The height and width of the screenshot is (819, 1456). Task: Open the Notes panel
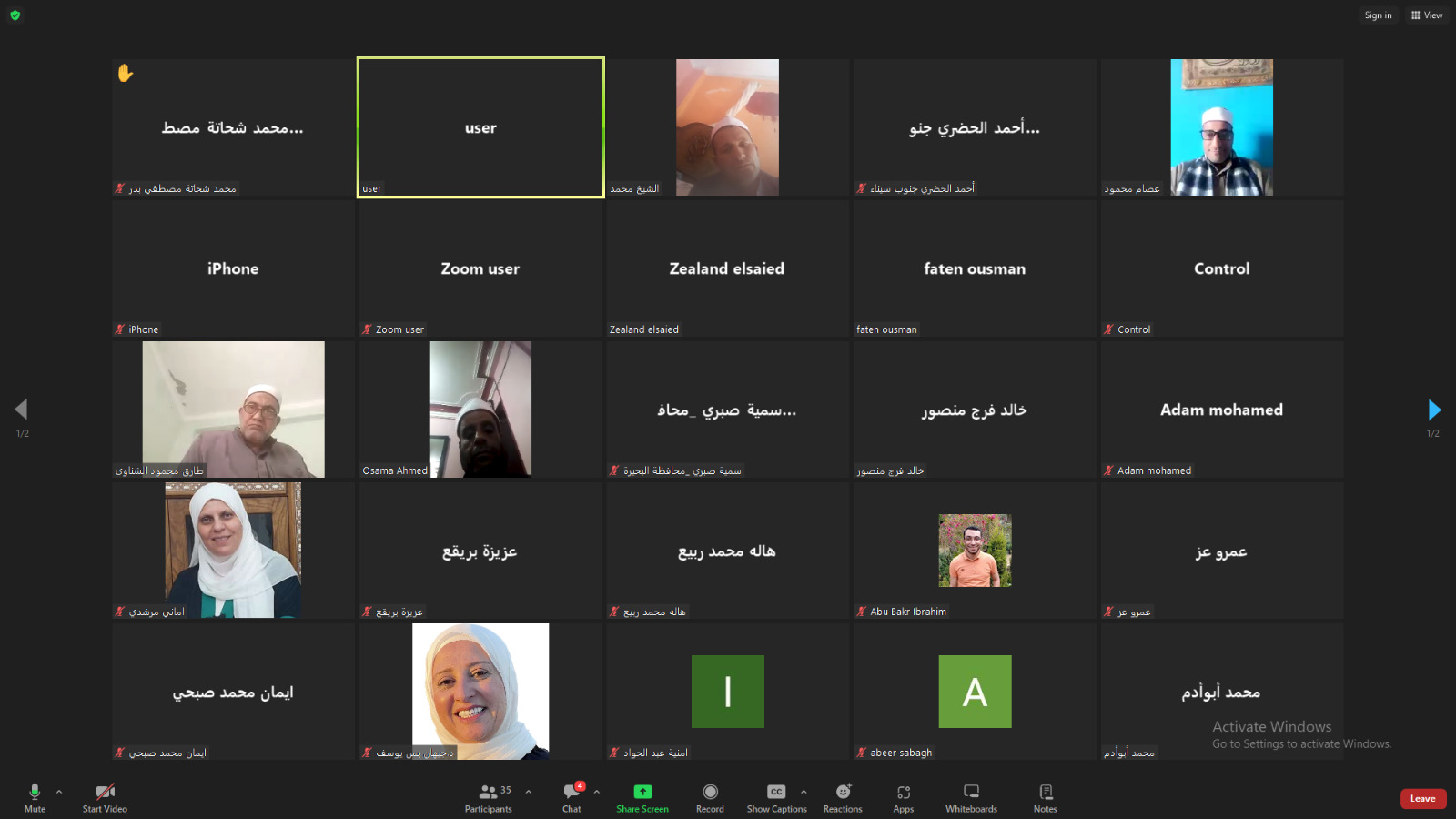1045,797
